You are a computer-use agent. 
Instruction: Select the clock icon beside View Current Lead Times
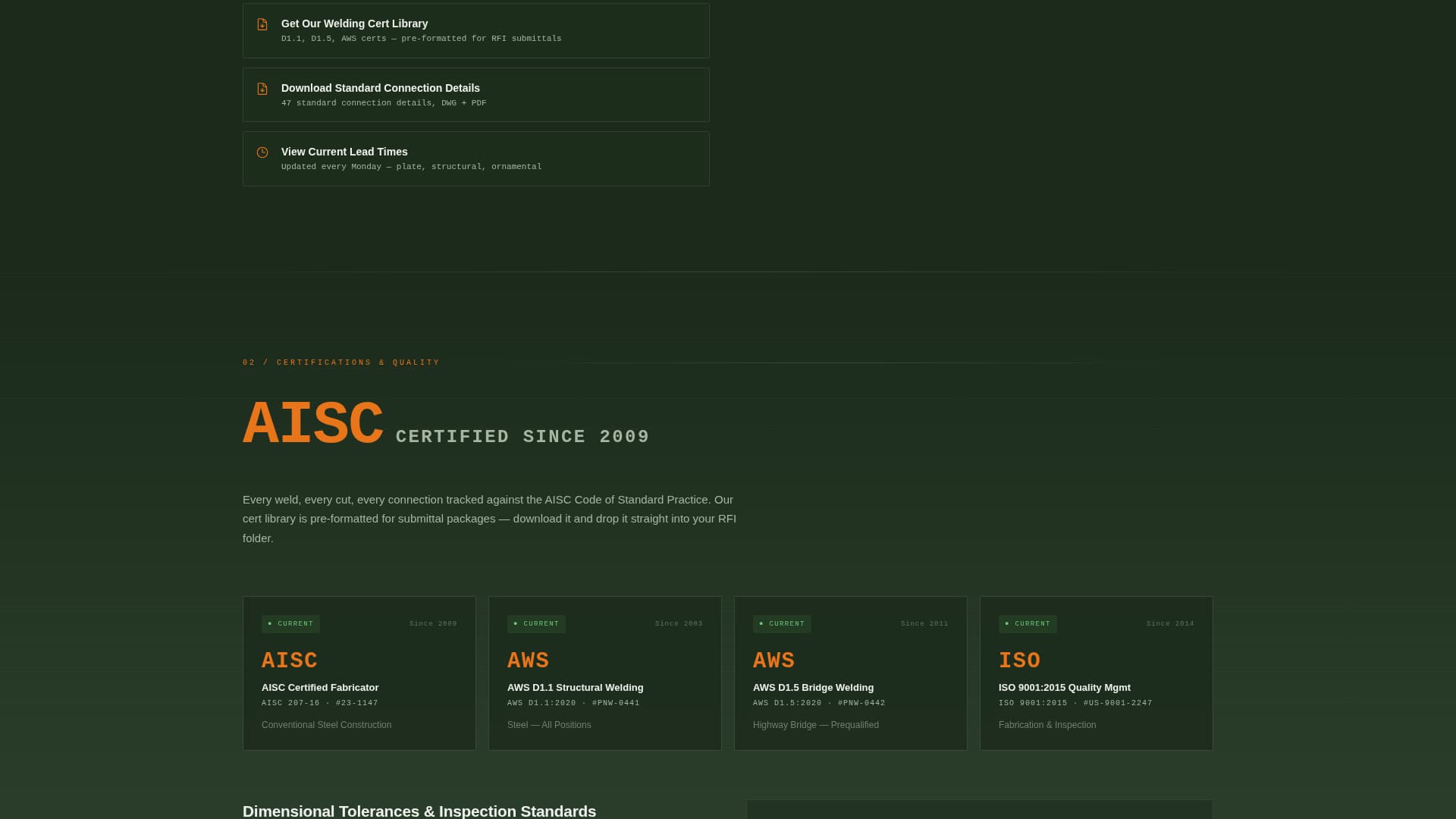[x=263, y=151]
